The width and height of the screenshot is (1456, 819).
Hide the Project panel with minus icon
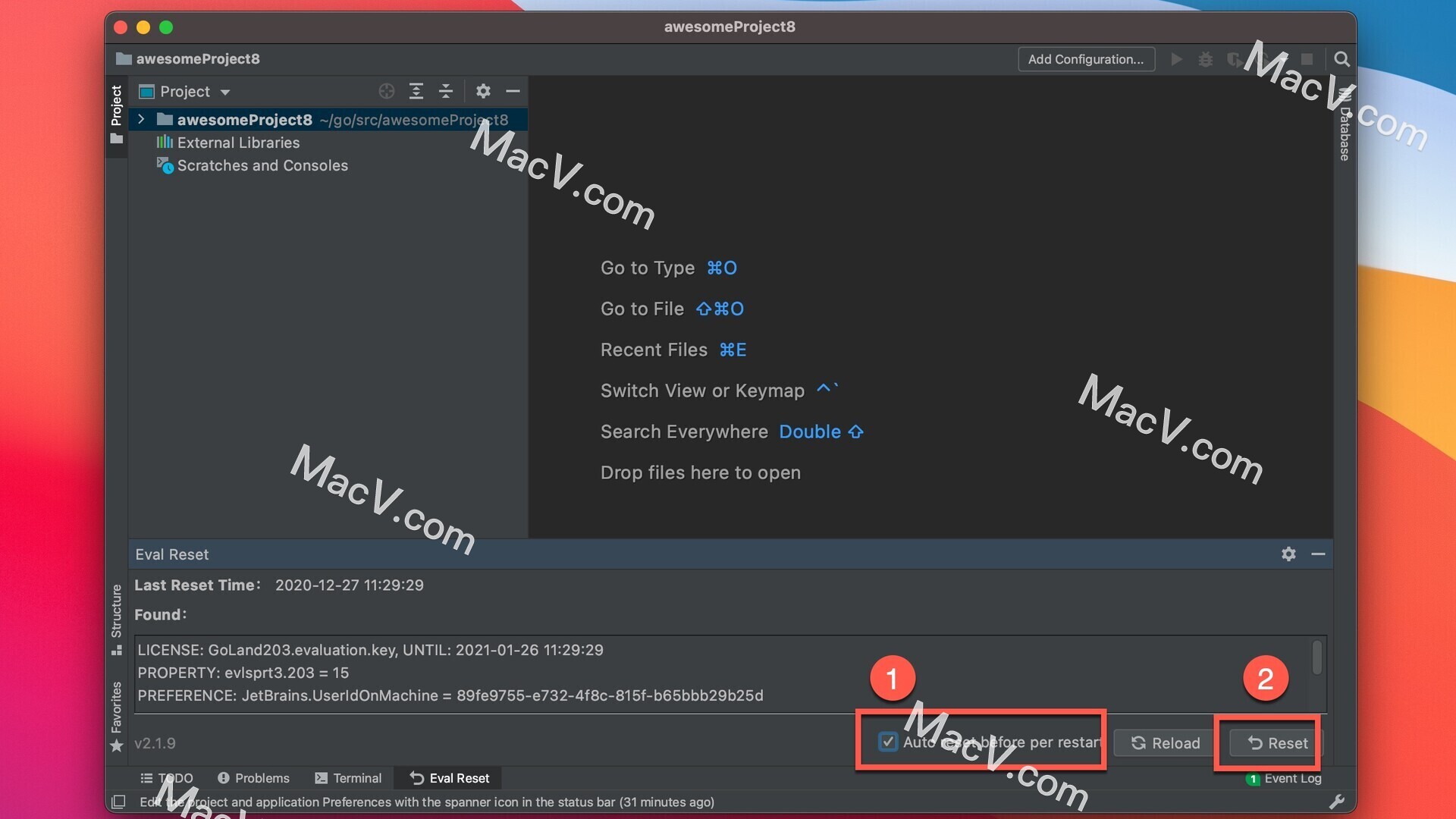click(513, 92)
